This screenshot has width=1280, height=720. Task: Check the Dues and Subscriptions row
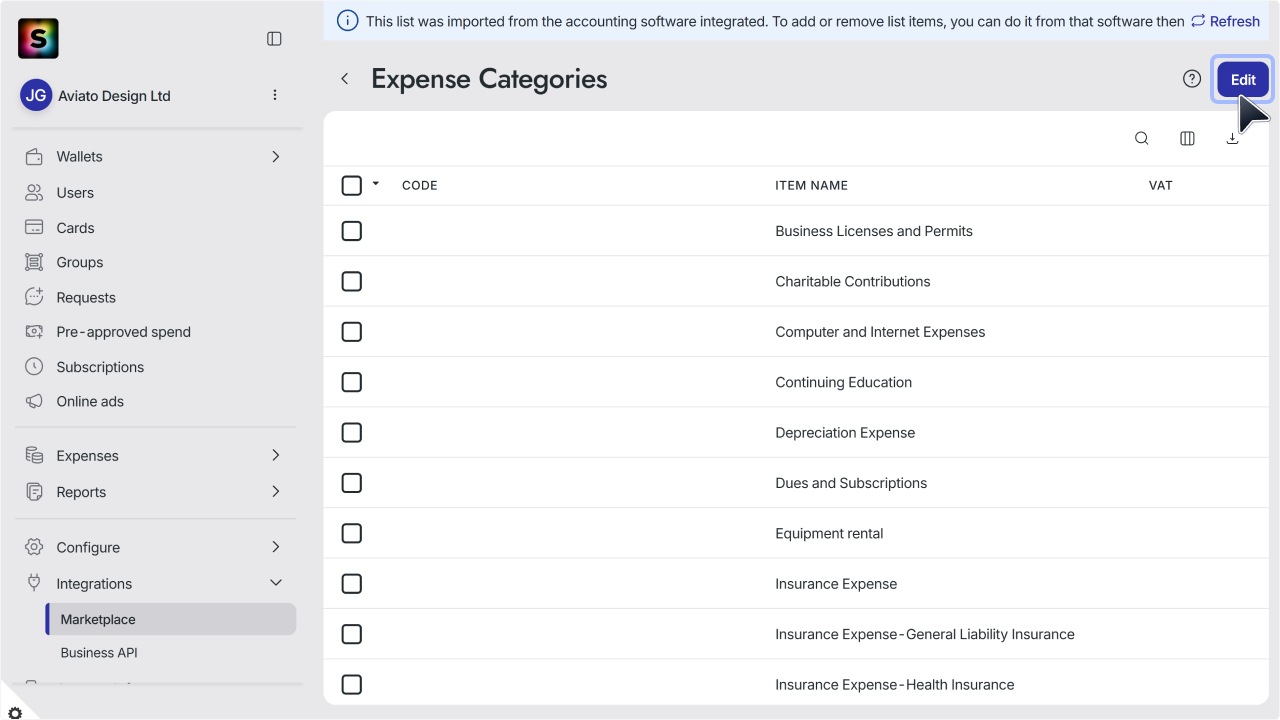click(x=351, y=483)
